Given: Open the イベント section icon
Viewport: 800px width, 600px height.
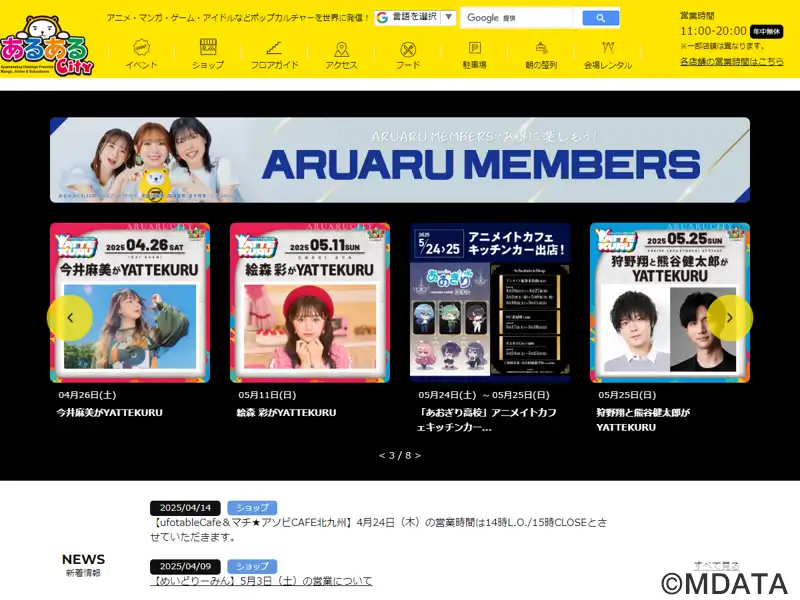Looking at the screenshot, I should (141, 48).
